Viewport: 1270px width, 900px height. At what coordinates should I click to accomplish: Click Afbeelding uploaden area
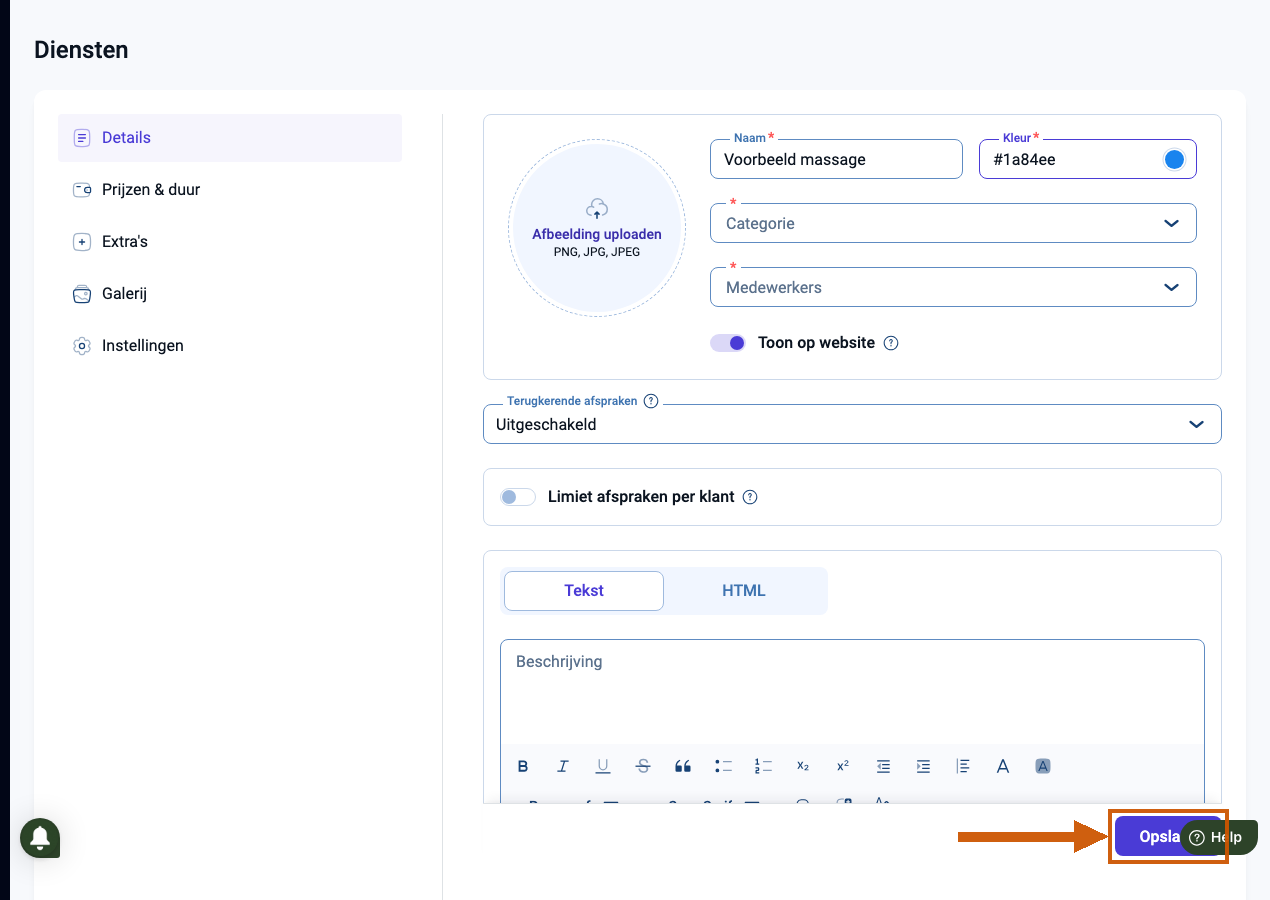[597, 228]
